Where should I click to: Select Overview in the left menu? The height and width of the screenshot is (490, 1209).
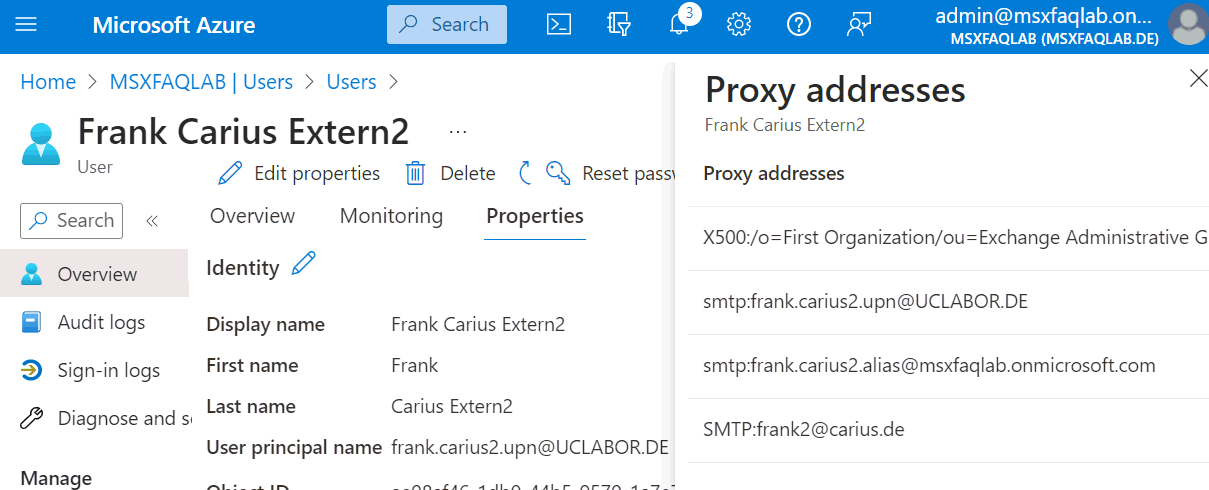click(x=94, y=274)
